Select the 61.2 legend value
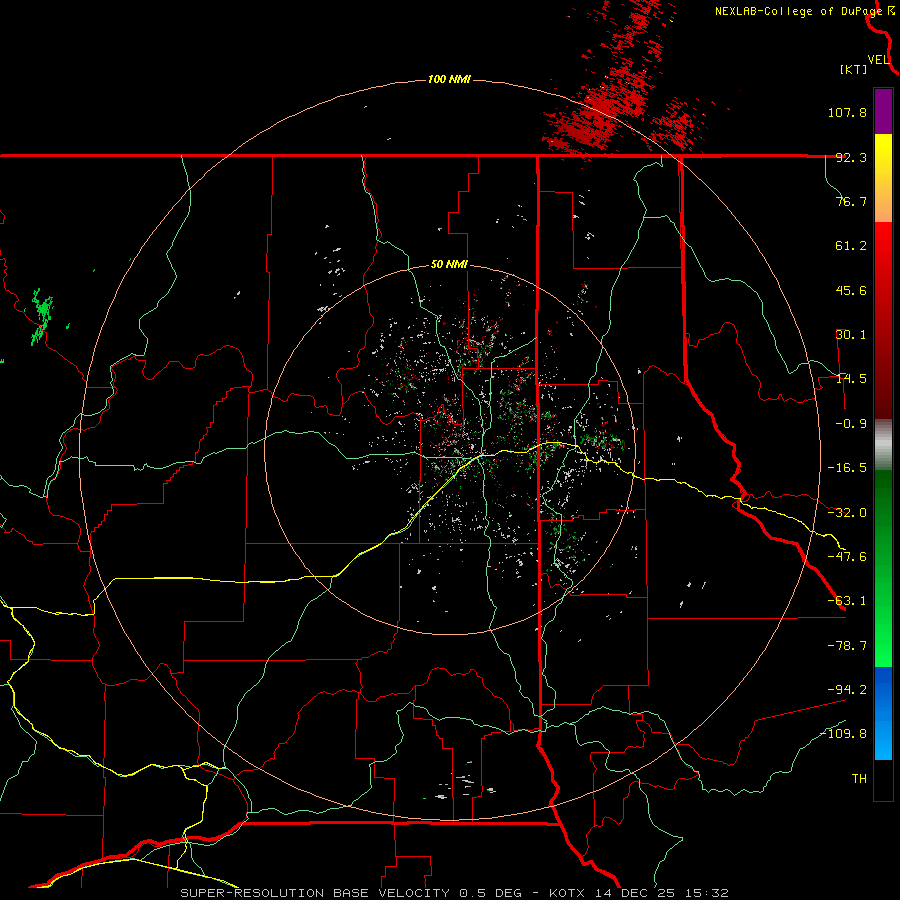 point(851,246)
